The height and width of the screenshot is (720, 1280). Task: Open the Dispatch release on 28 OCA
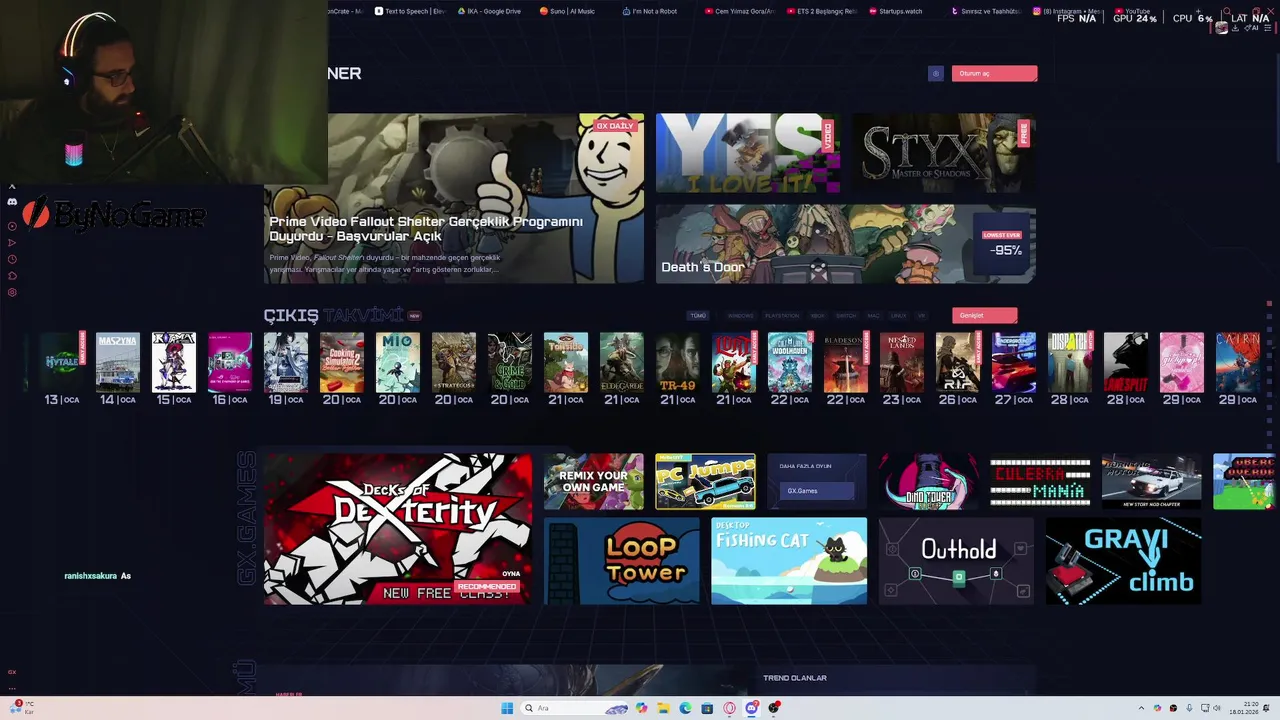pos(1070,362)
